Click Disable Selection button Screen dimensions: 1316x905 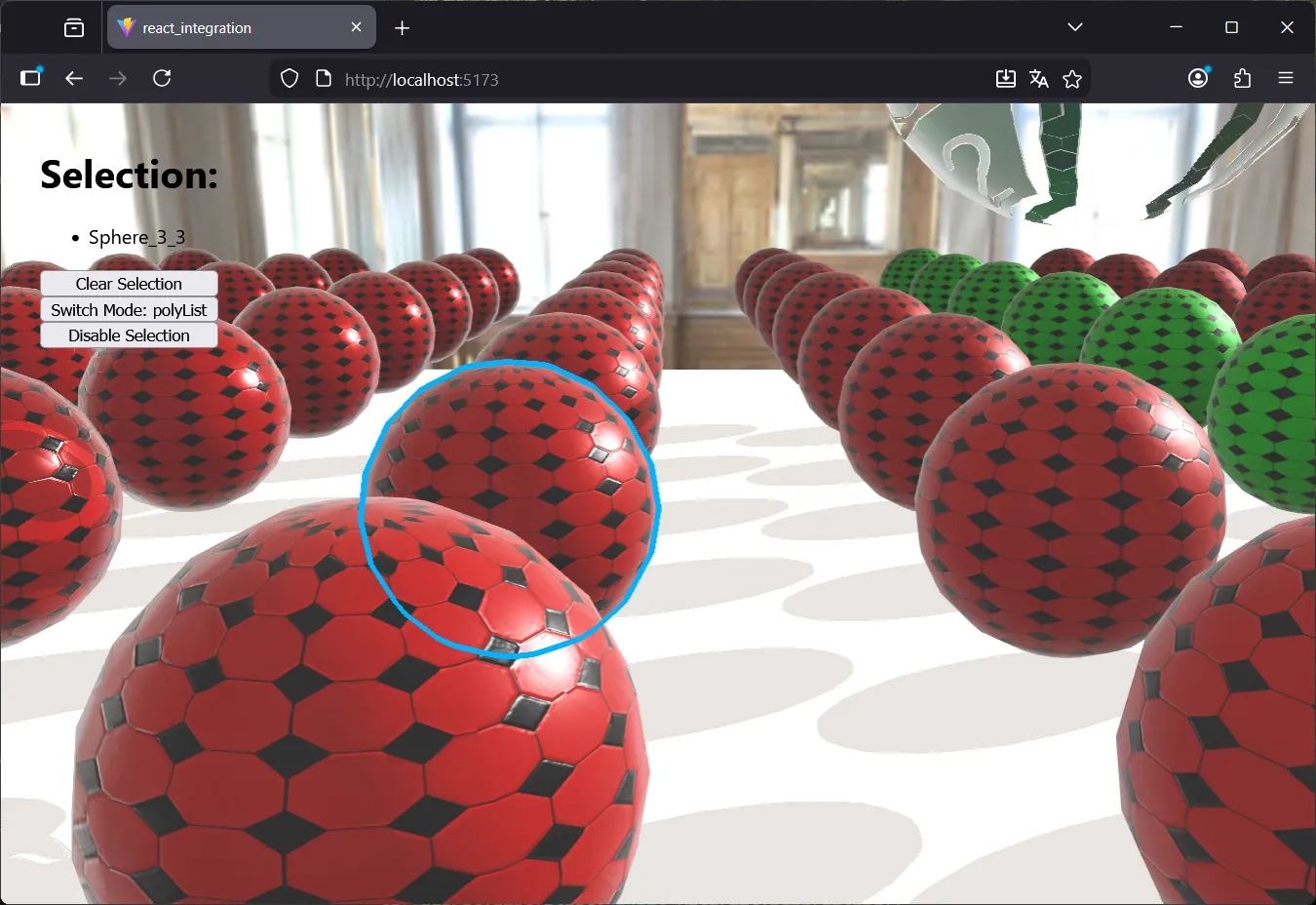coord(129,335)
